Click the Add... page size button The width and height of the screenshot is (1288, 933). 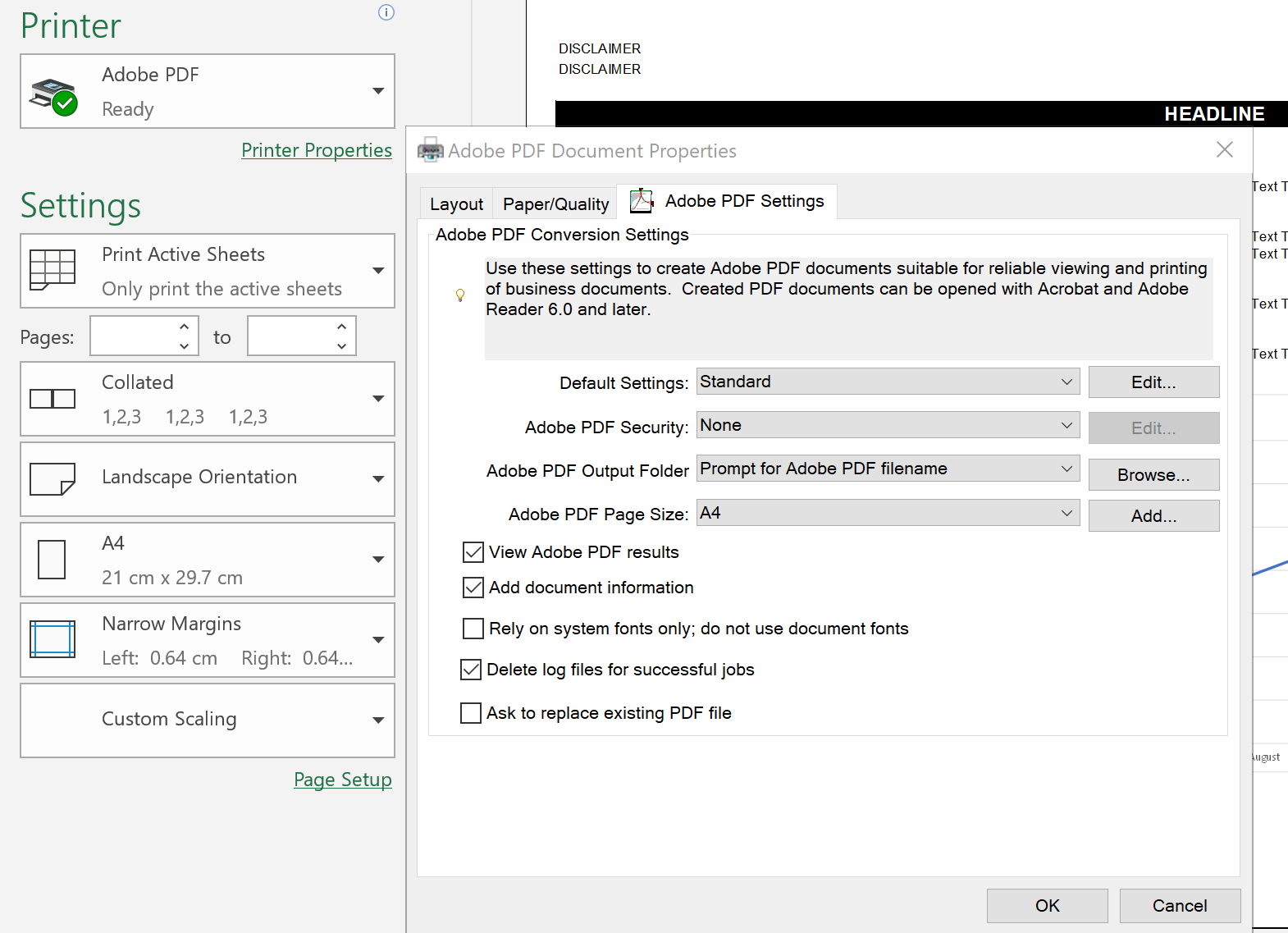click(1153, 516)
